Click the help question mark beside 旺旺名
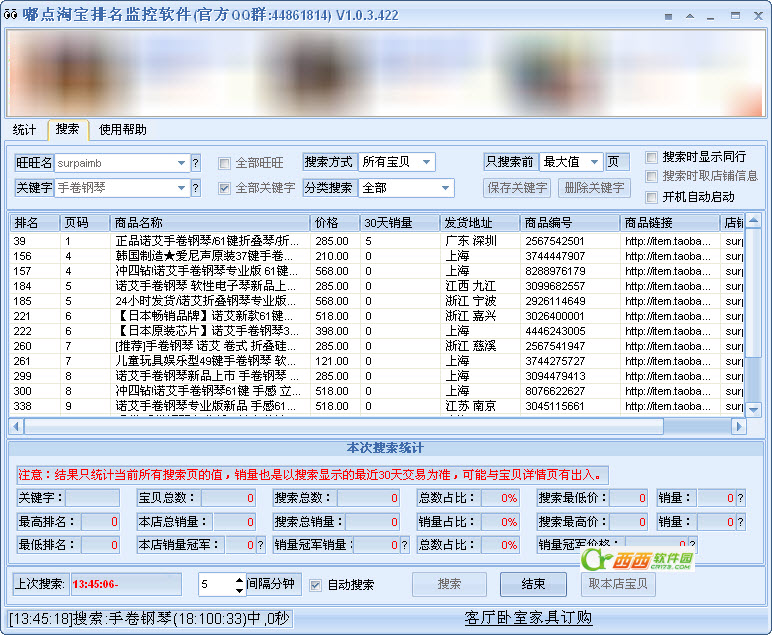Image resolution: width=772 pixels, height=635 pixels. tap(195, 163)
